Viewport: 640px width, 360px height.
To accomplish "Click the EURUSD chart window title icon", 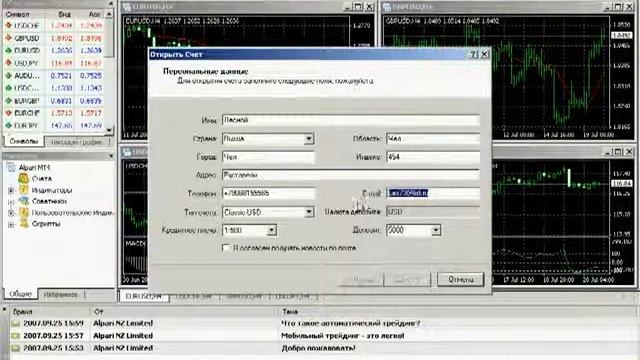I will (x=127, y=7).
